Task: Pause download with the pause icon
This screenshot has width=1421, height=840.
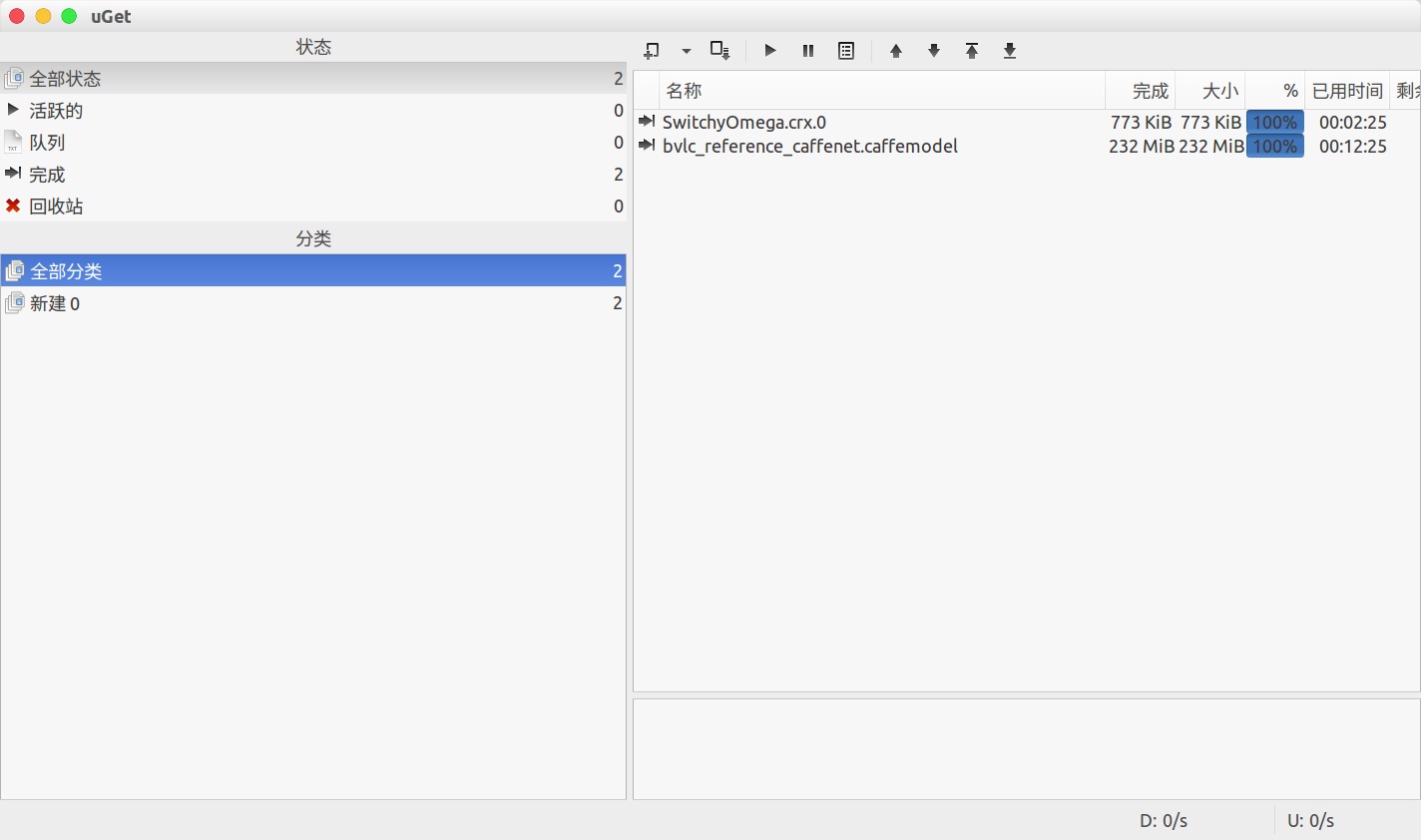Action: pos(808,51)
